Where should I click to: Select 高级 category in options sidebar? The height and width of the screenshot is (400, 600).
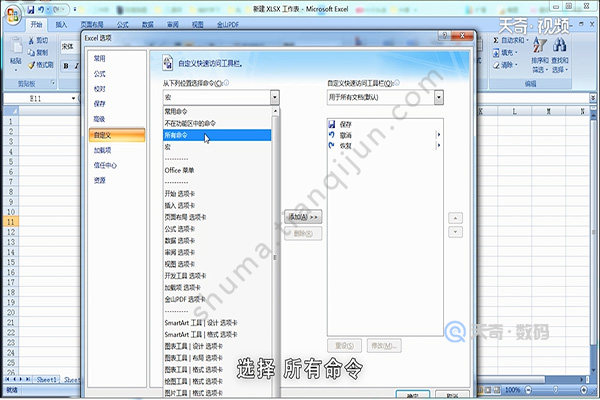[x=117, y=119]
